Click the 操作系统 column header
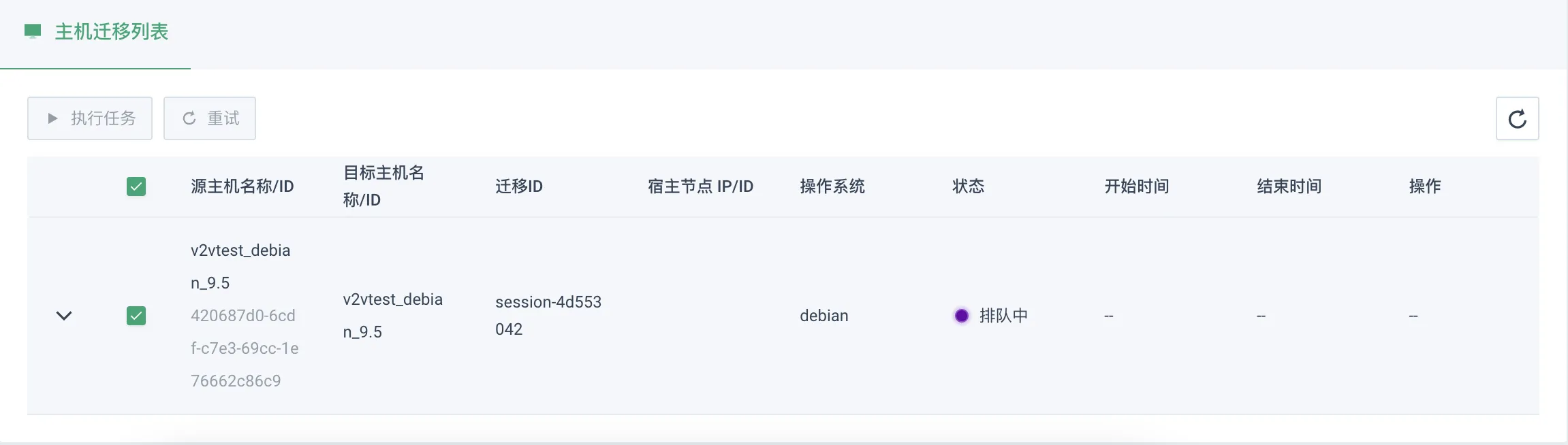 (832, 186)
